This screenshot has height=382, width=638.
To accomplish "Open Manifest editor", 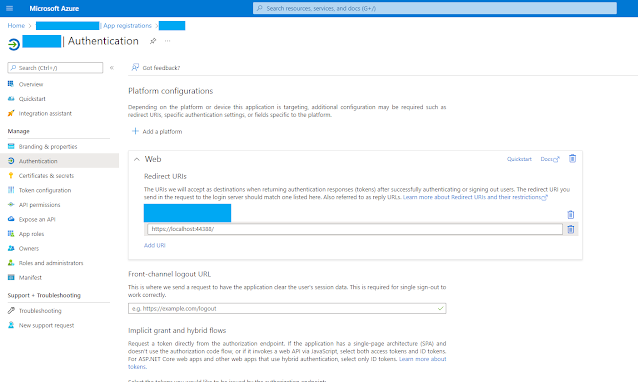I will click(30, 277).
